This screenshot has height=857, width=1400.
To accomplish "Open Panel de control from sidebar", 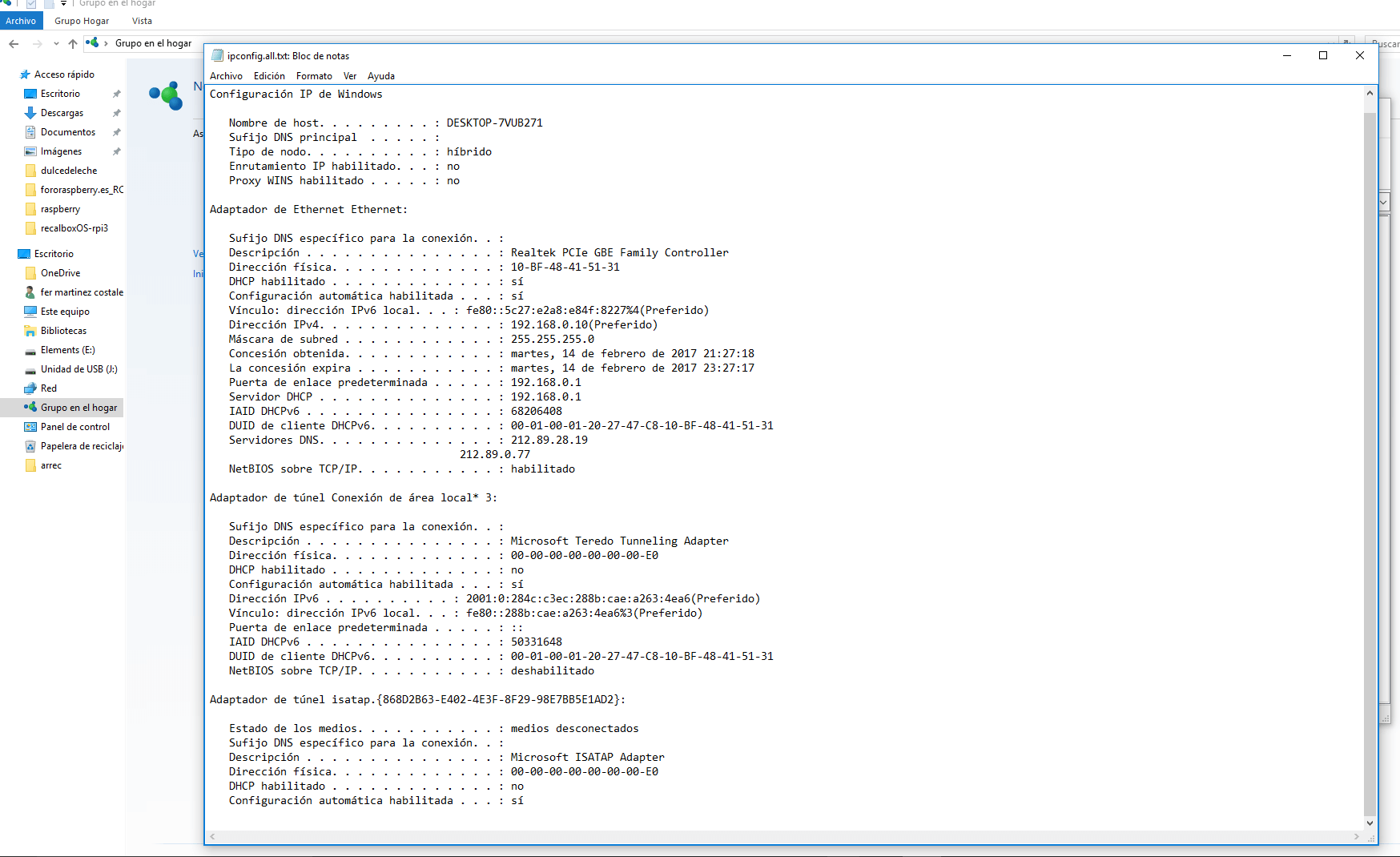I will tap(74, 427).
